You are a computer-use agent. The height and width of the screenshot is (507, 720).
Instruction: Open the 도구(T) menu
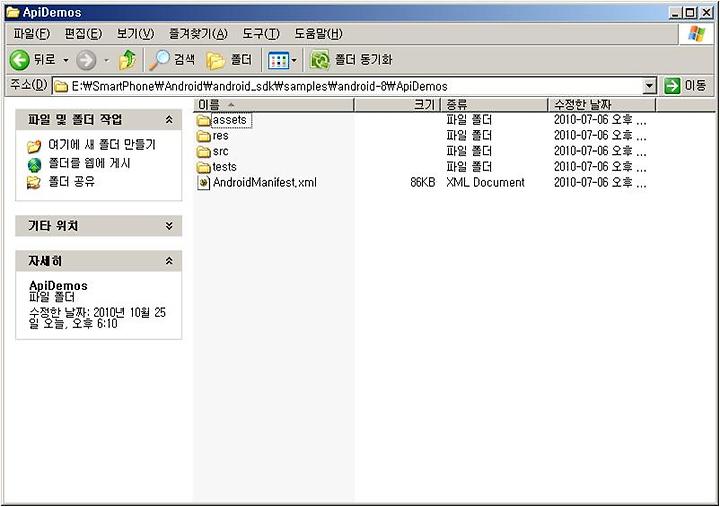(260, 34)
